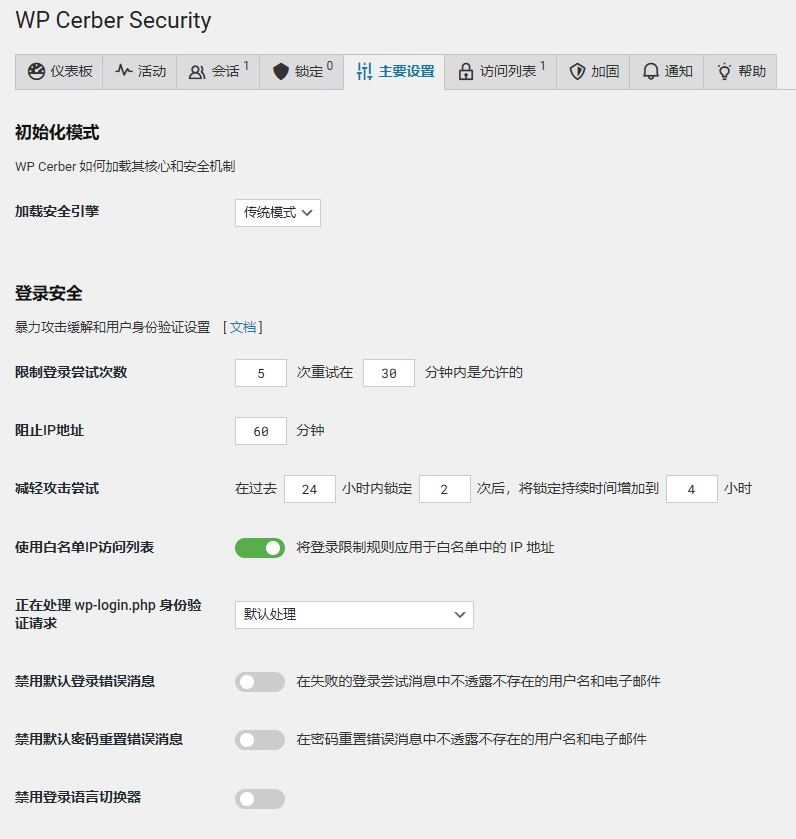796x839 pixels.
Task: Click the access lists padlock icon
Action: tap(465, 71)
